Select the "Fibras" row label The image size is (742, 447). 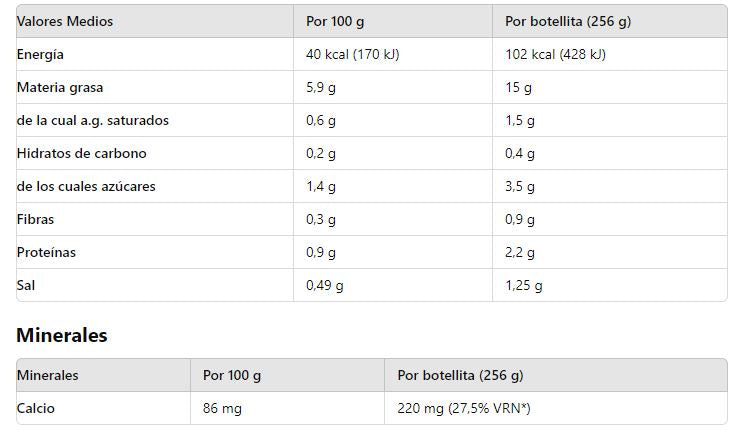pyautogui.click(x=36, y=219)
